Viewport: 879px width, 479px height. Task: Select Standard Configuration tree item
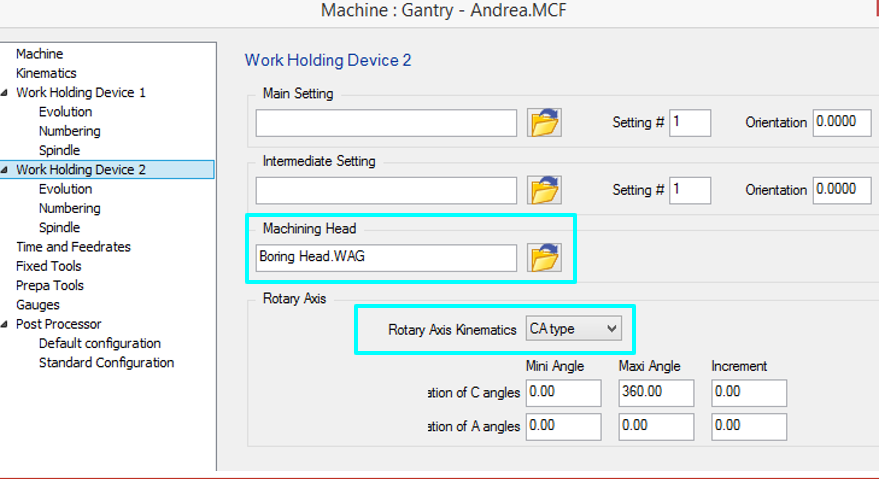106,362
